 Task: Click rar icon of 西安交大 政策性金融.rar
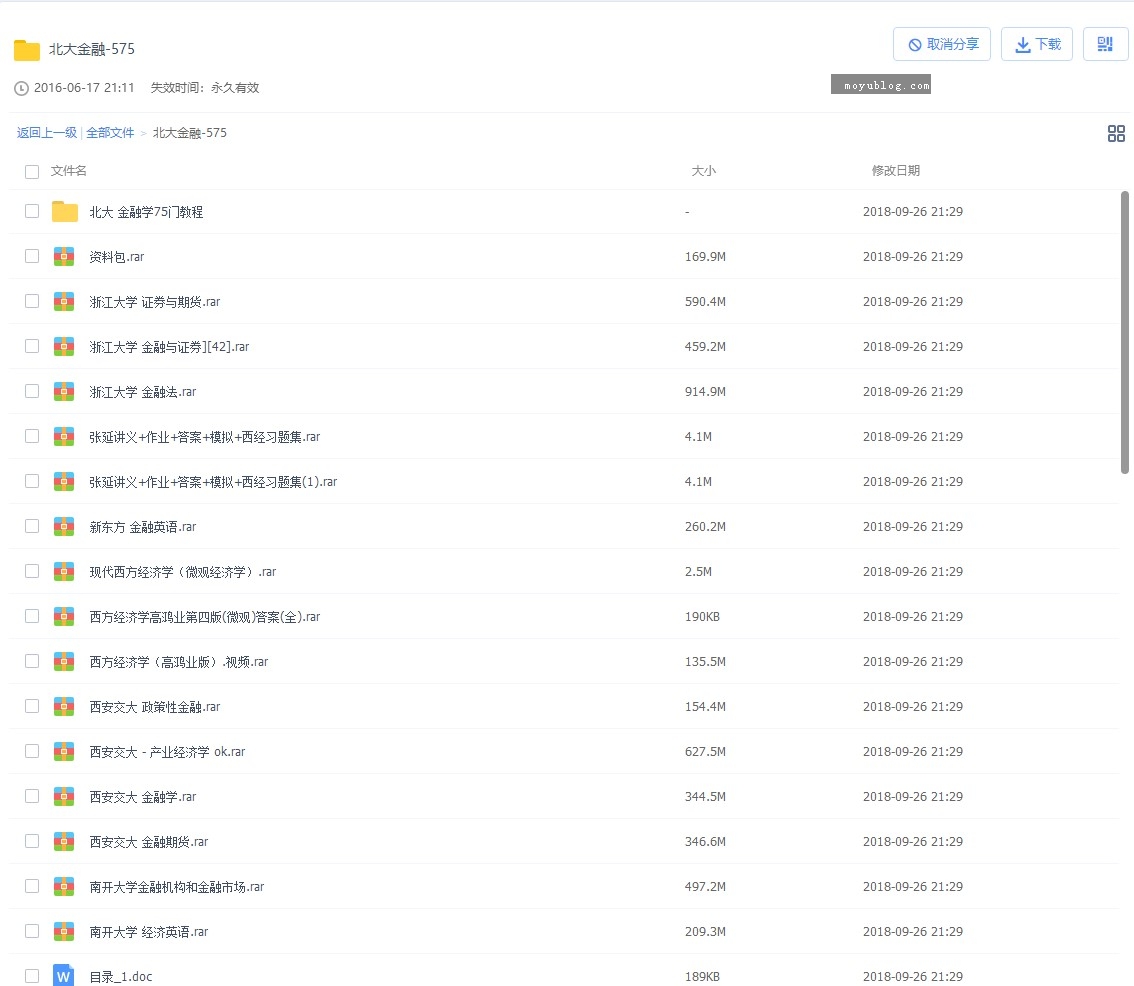click(64, 706)
